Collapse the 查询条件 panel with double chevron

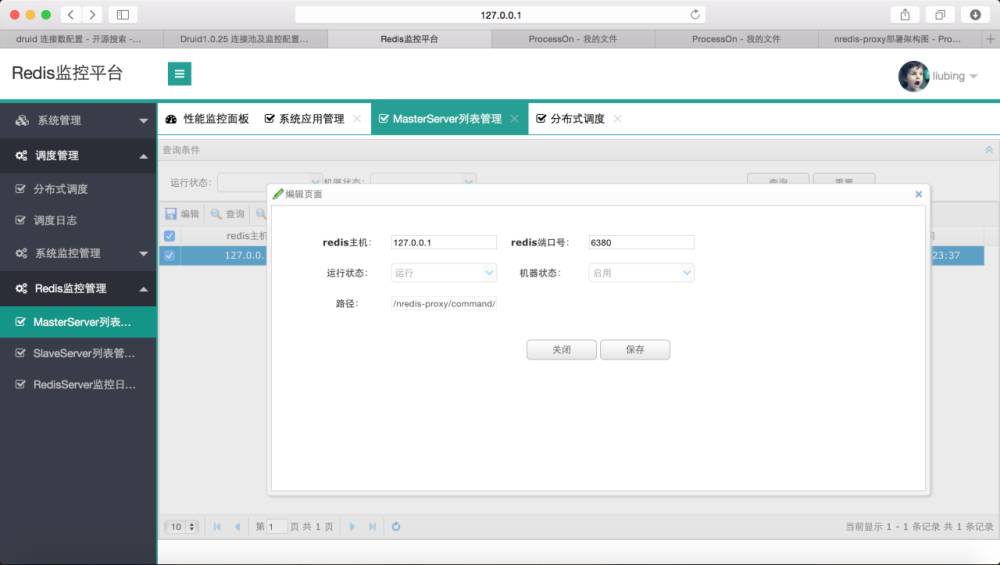(x=989, y=150)
